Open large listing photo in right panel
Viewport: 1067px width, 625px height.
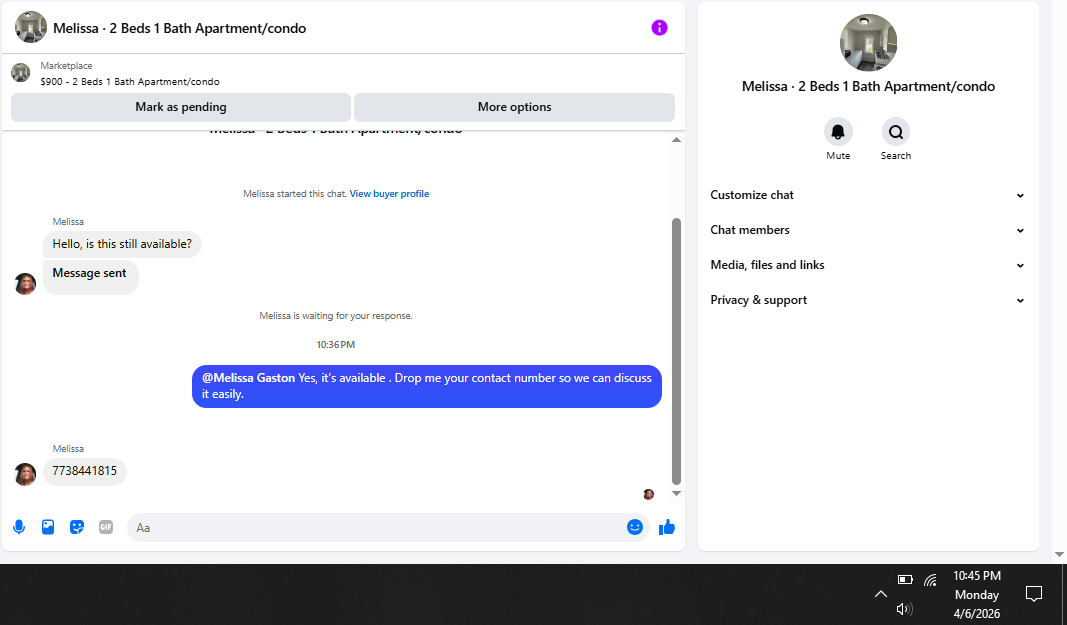click(x=868, y=43)
